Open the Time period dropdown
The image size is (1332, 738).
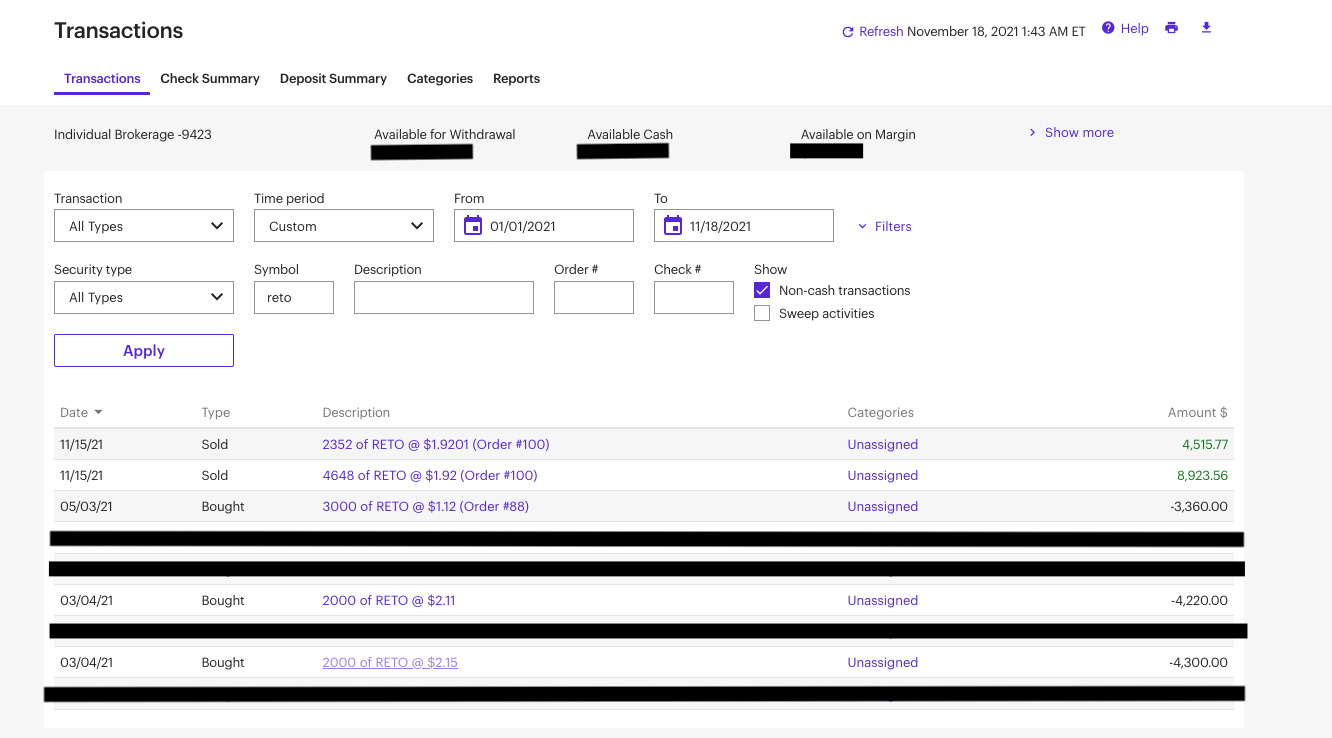pos(344,226)
